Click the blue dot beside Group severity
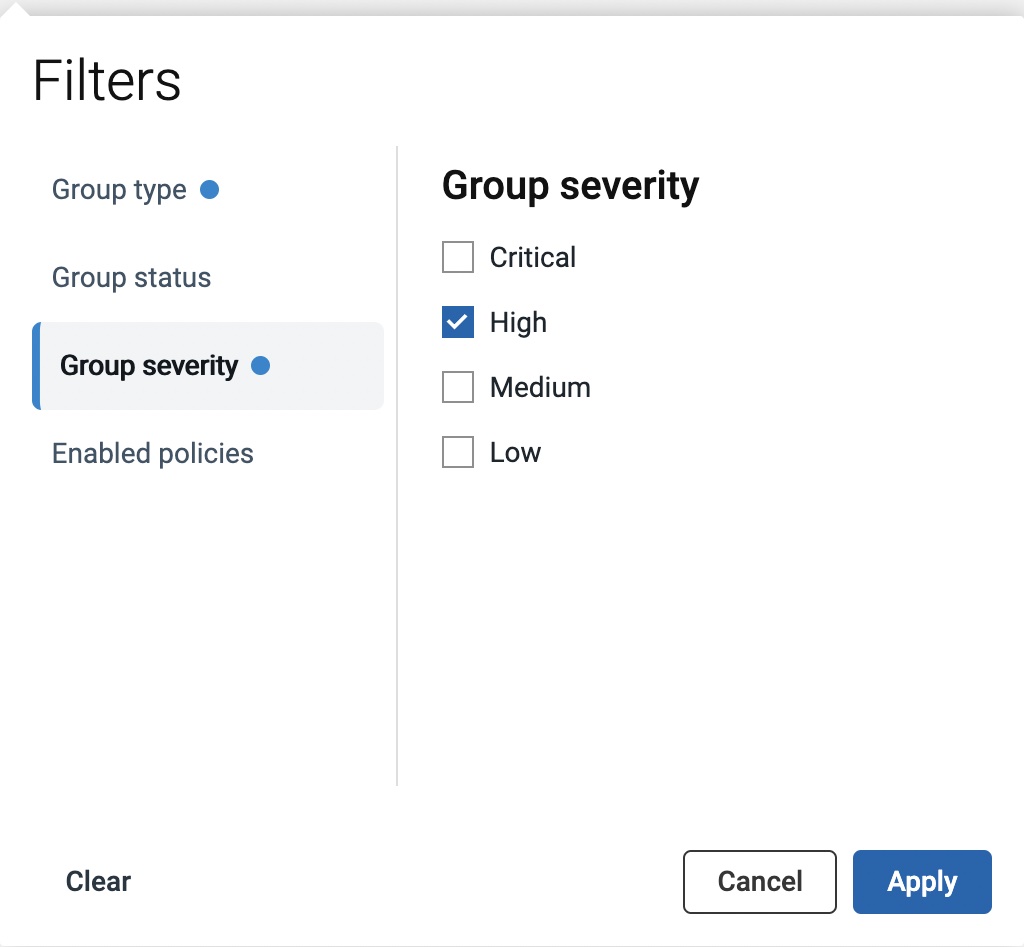Viewport: 1024px width, 947px height. 261,366
